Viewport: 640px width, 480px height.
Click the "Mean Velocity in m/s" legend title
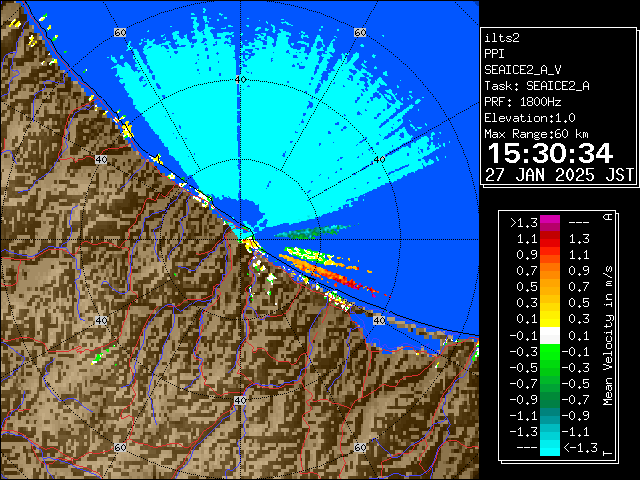tap(608, 336)
